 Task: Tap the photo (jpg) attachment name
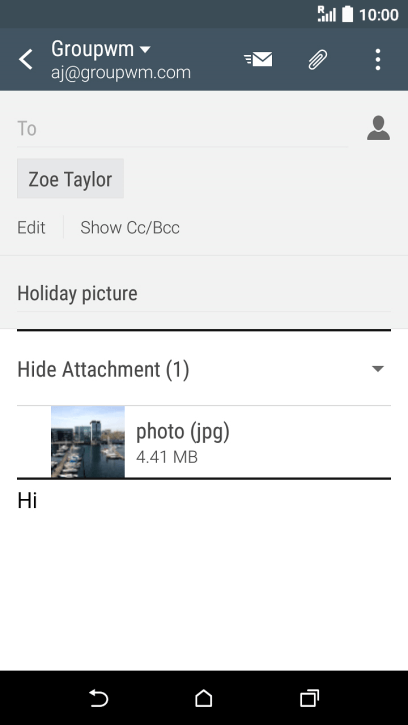(183, 431)
